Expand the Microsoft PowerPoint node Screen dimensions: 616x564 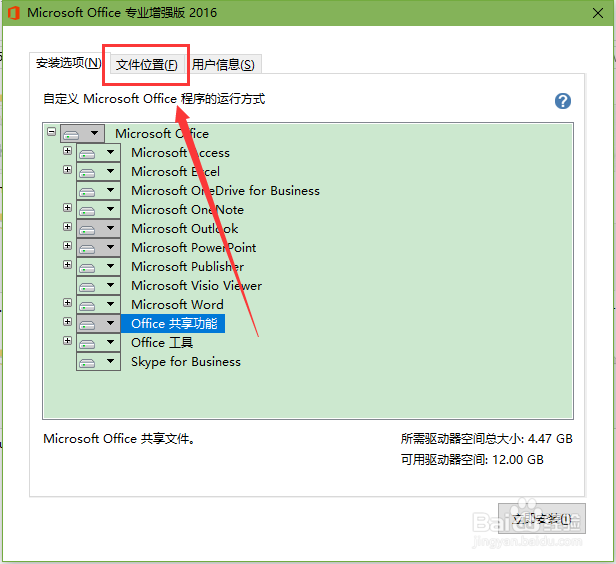point(68,245)
